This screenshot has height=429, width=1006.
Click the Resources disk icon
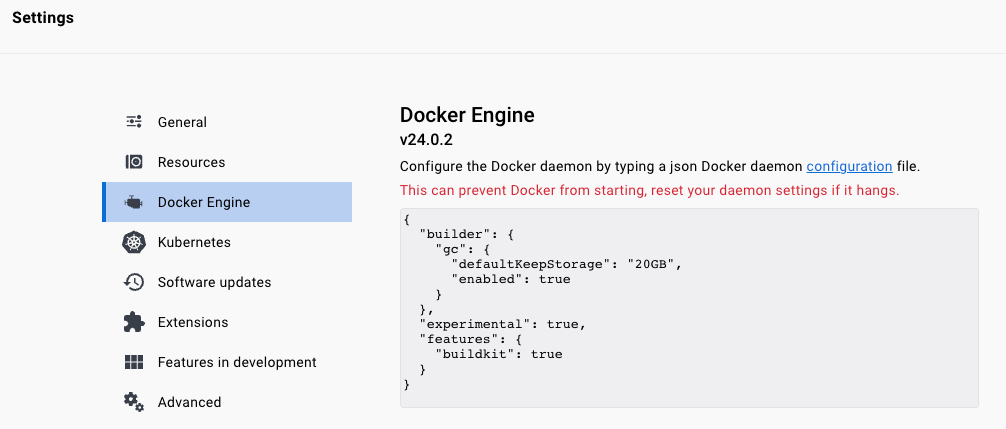point(134,162)
